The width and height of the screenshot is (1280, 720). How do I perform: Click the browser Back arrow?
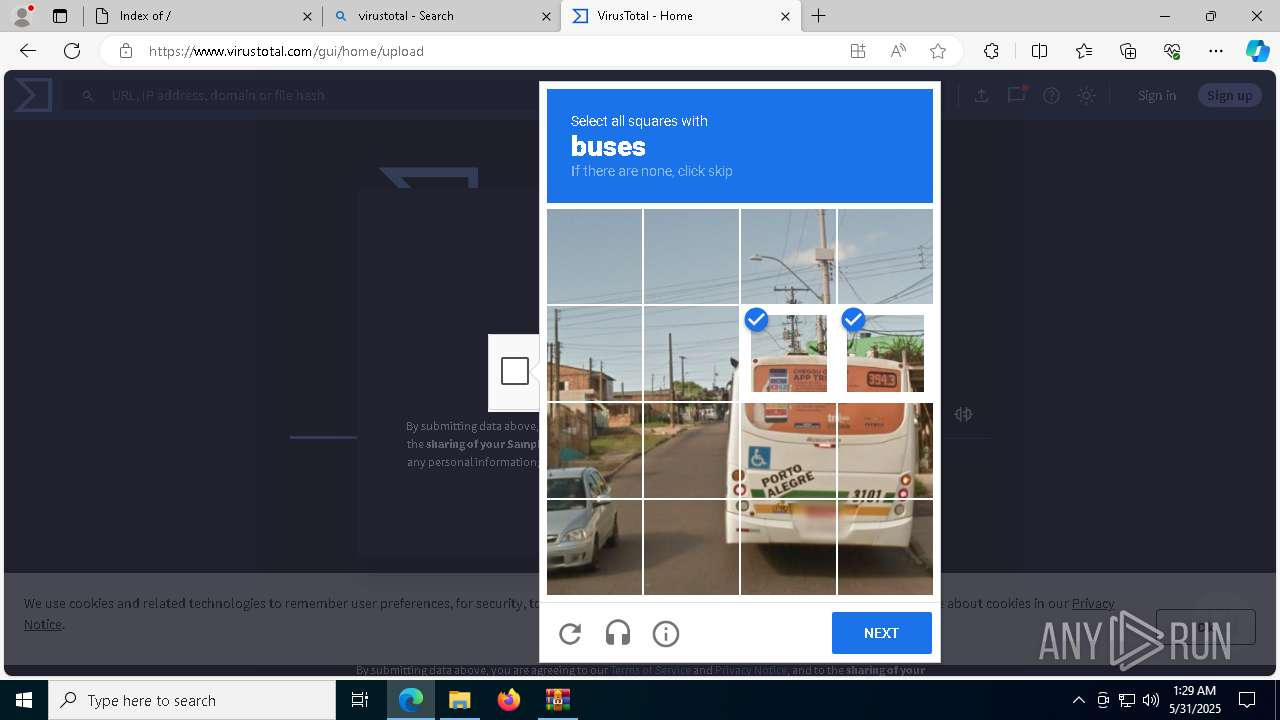pyautogui.click(x=28, y=51)
